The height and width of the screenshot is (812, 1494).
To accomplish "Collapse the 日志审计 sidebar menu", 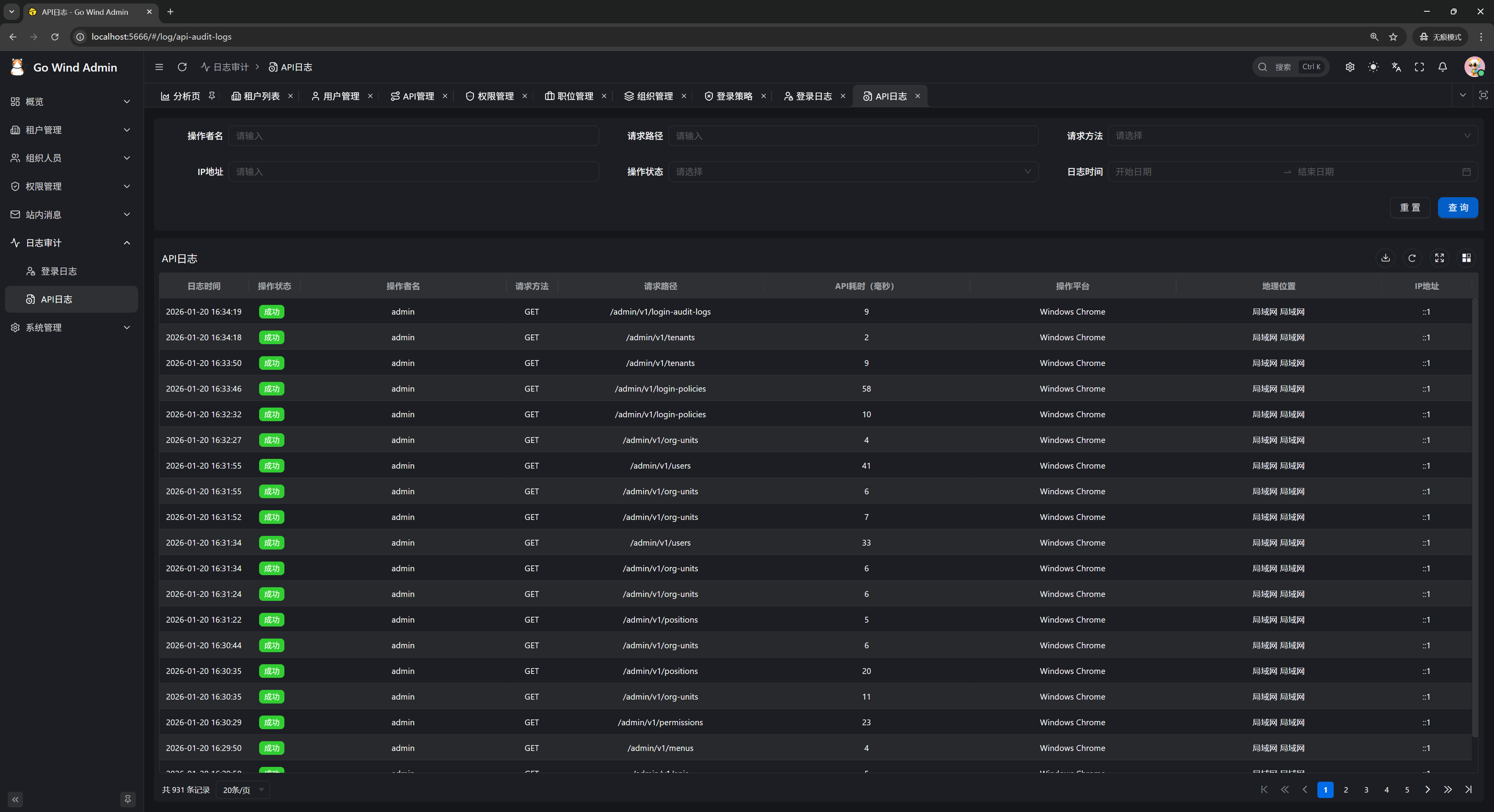I will click(x=71, y=243).
